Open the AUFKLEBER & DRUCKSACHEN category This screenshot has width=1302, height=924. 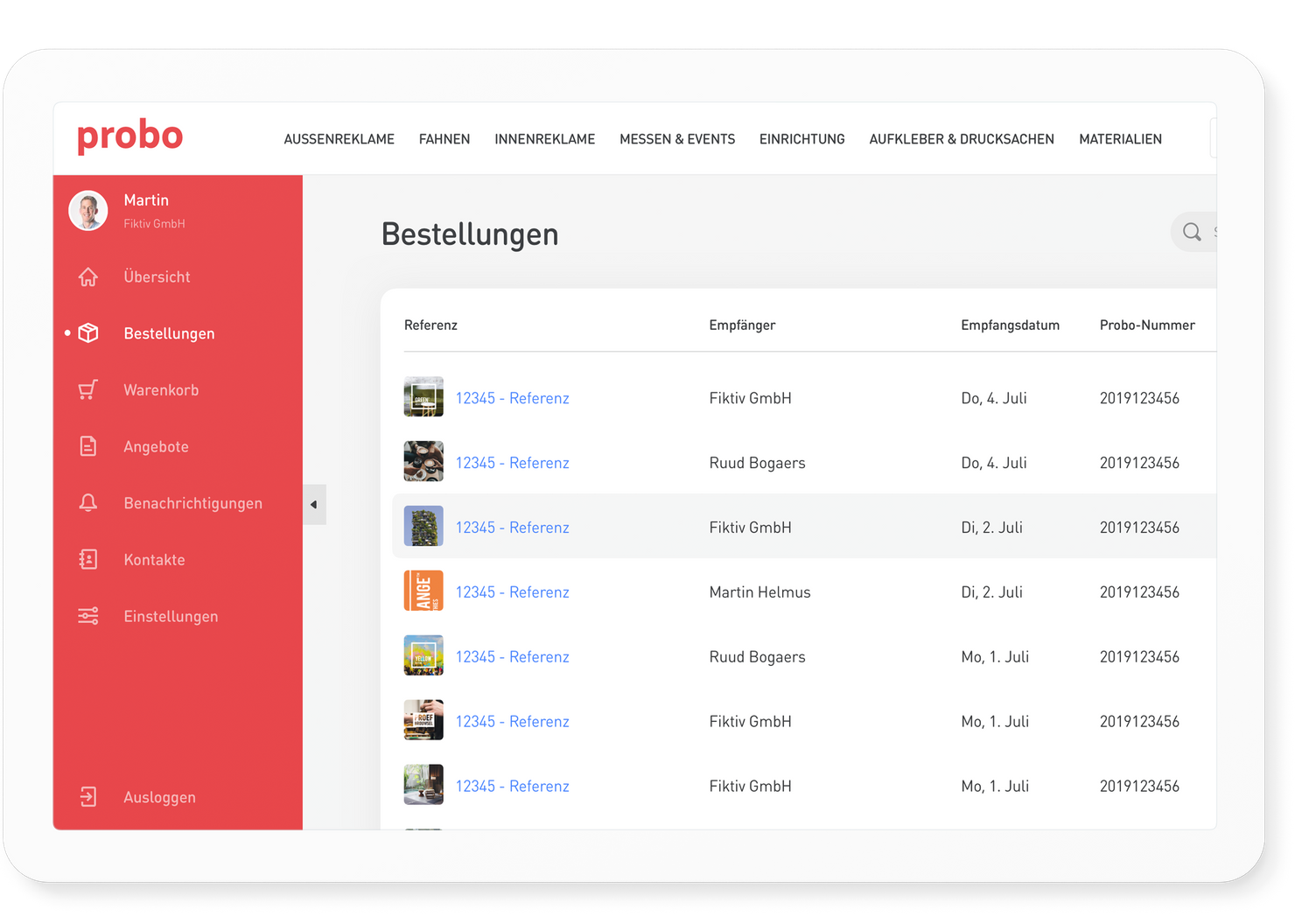pos(962,138)
